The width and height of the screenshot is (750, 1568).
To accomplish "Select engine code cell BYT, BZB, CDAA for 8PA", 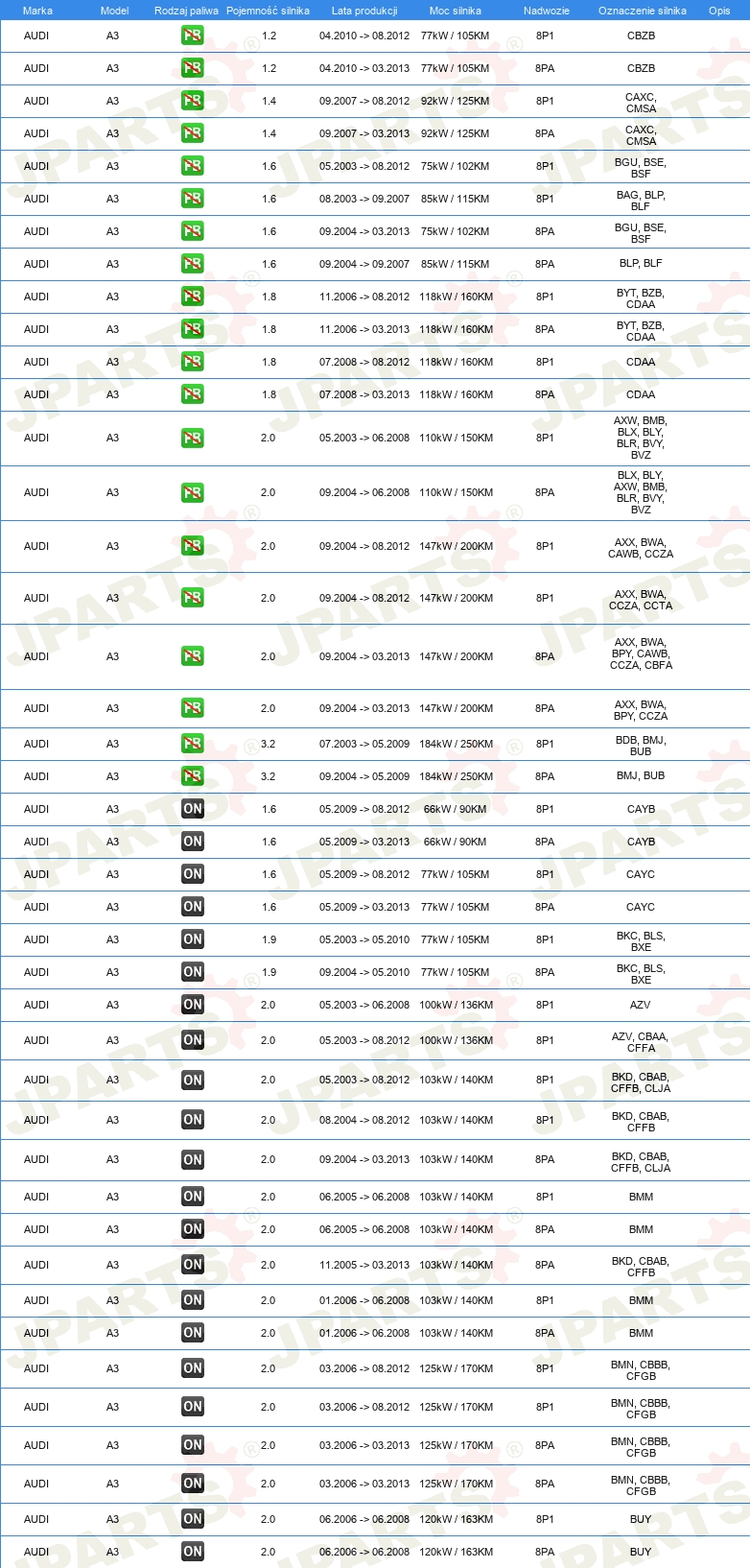I will [641, 331].
